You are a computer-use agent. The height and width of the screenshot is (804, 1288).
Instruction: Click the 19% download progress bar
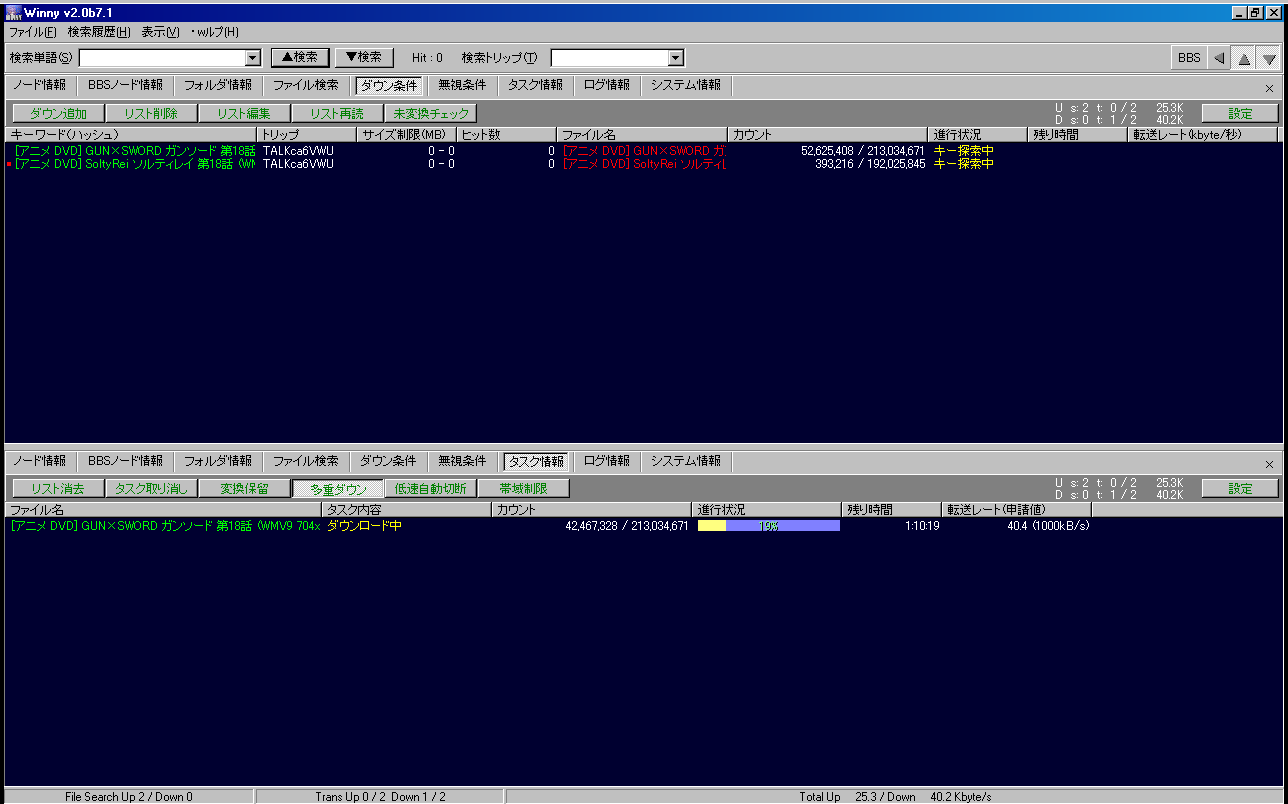[x=768, y=526]
